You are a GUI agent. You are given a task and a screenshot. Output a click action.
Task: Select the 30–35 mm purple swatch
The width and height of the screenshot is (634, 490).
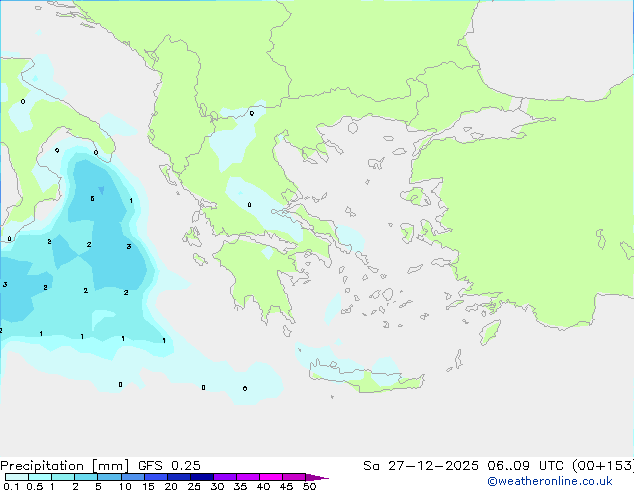tap(225, 477)
